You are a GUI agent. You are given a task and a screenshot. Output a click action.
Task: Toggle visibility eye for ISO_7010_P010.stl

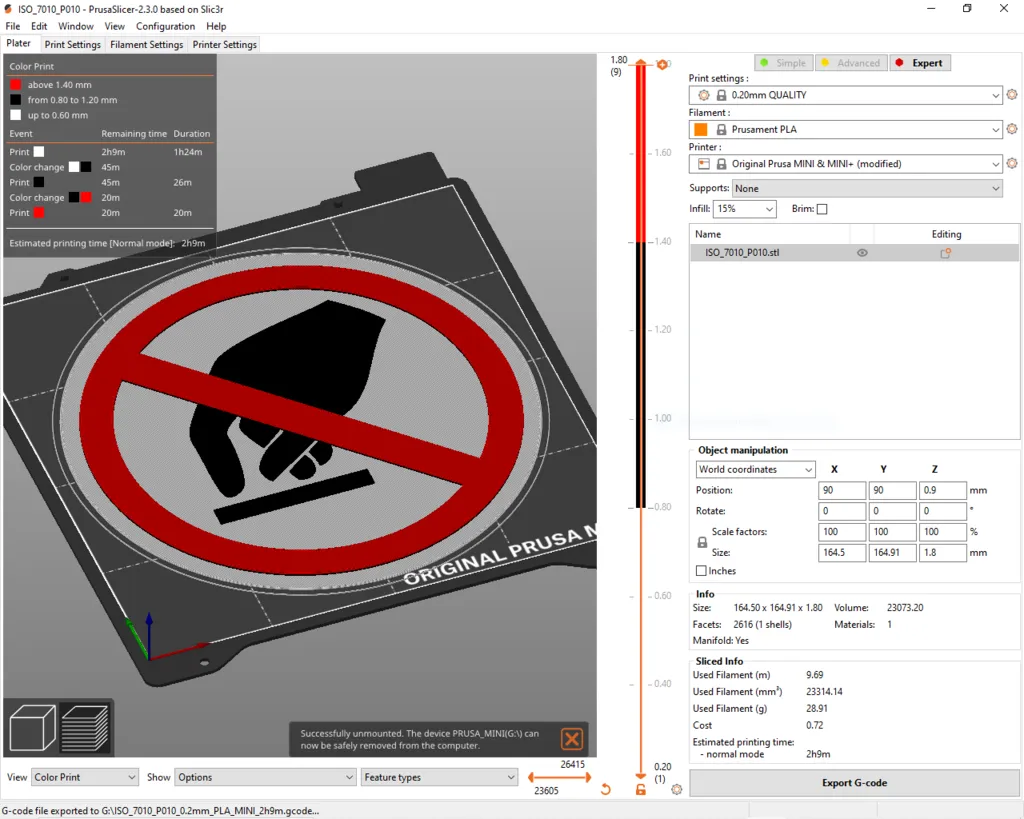coord(862,253)
